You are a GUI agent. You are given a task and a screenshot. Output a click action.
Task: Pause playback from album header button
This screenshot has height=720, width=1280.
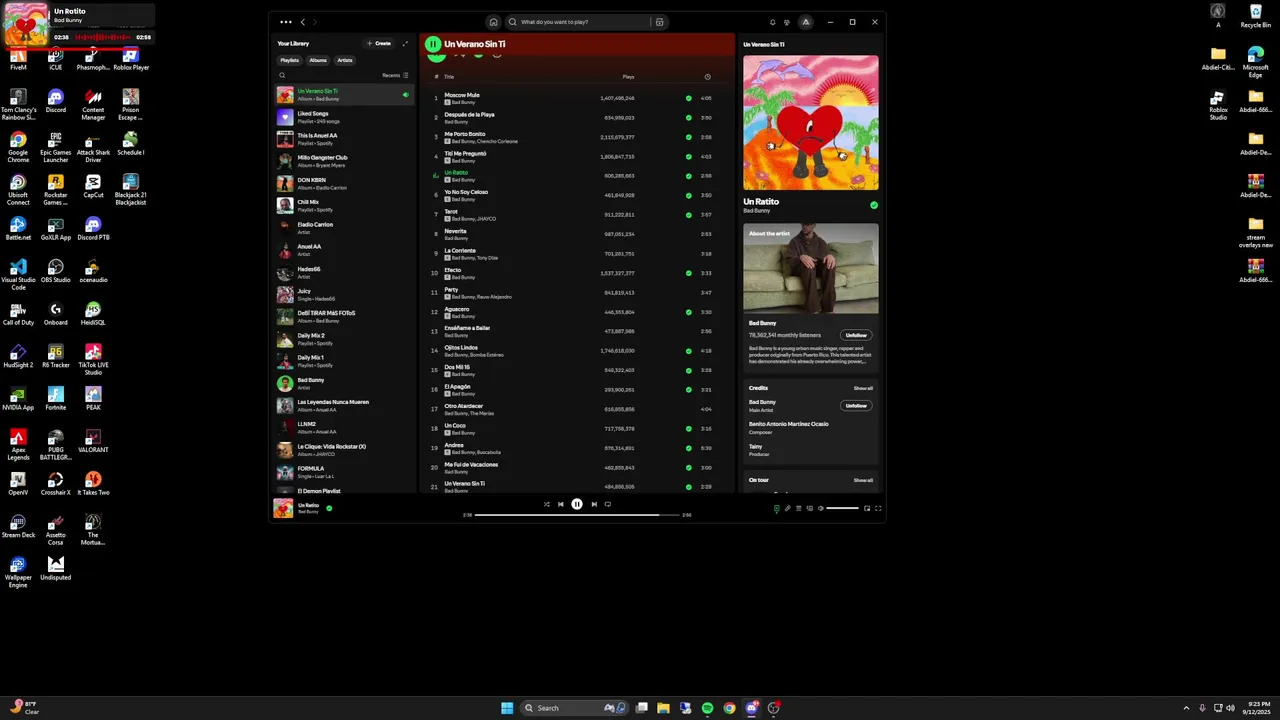(433, 44)
